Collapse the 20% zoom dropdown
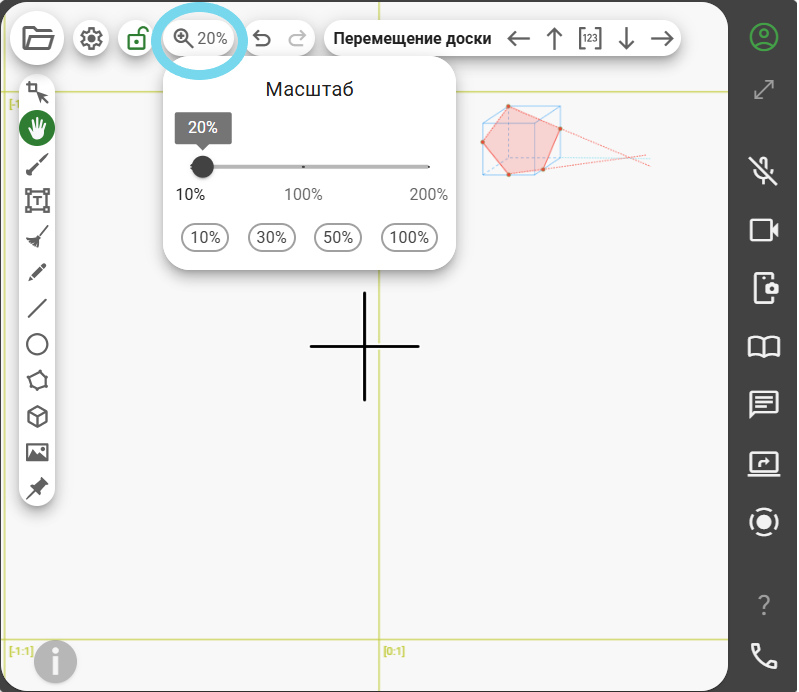Viewport: 799px width, 692px height. click(201, 39)
